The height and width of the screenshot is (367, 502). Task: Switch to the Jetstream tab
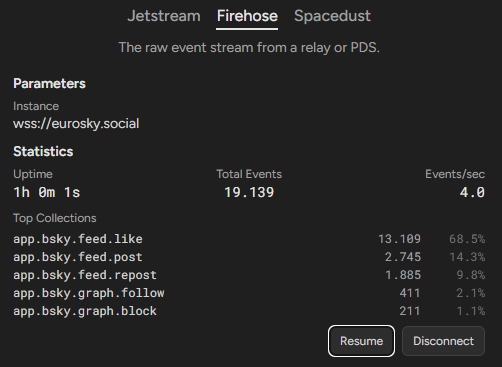coord(164,16)
